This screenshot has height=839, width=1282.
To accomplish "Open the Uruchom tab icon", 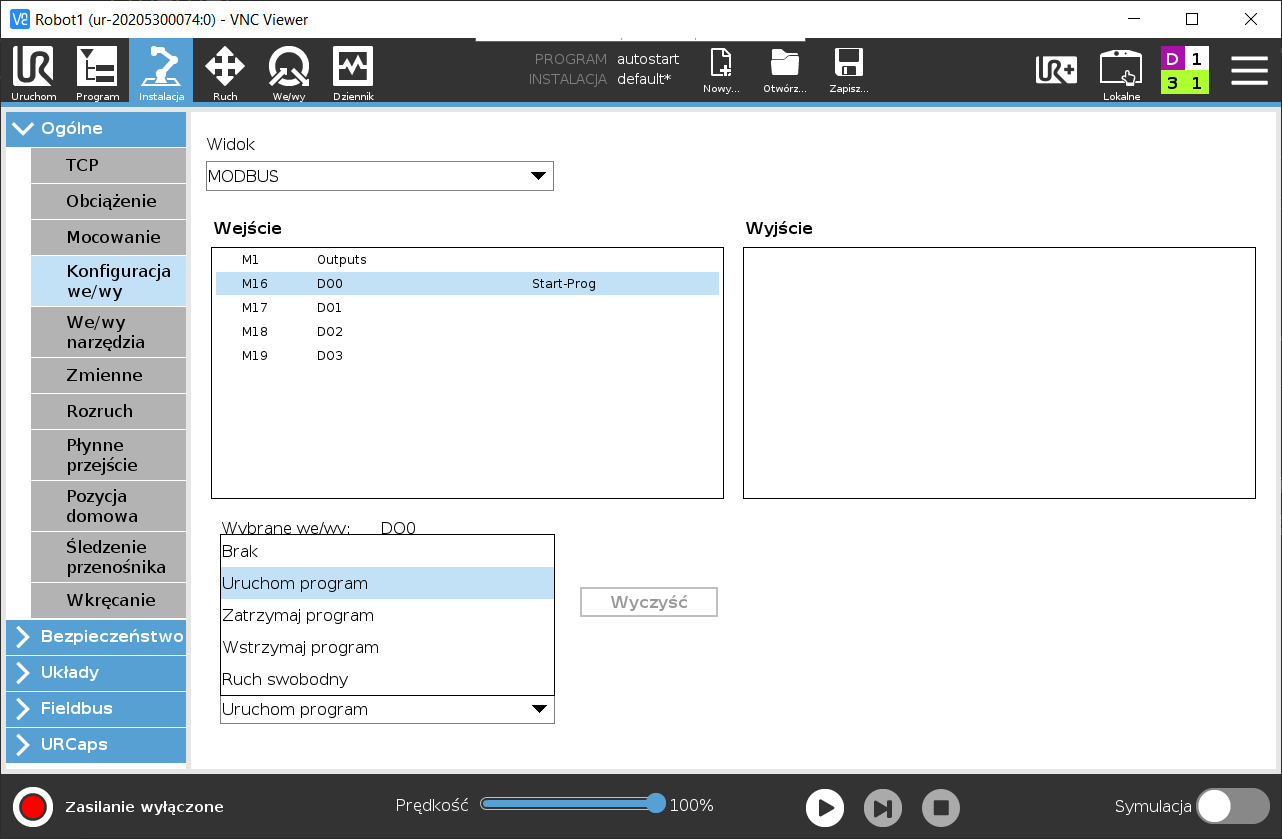I will [34, 72].
